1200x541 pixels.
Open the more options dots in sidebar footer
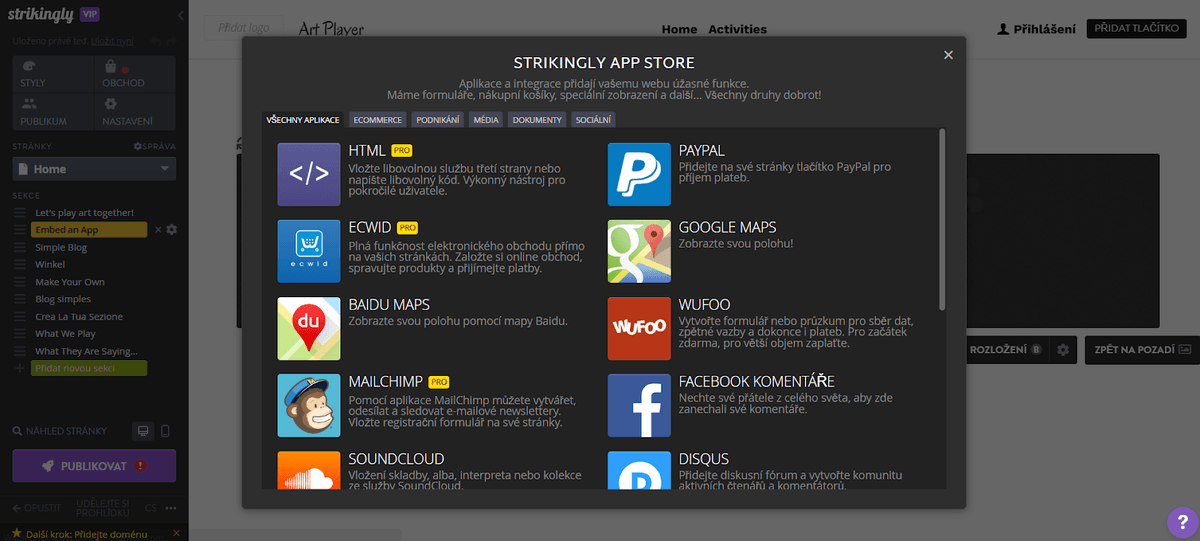click(x=171, y=508)
